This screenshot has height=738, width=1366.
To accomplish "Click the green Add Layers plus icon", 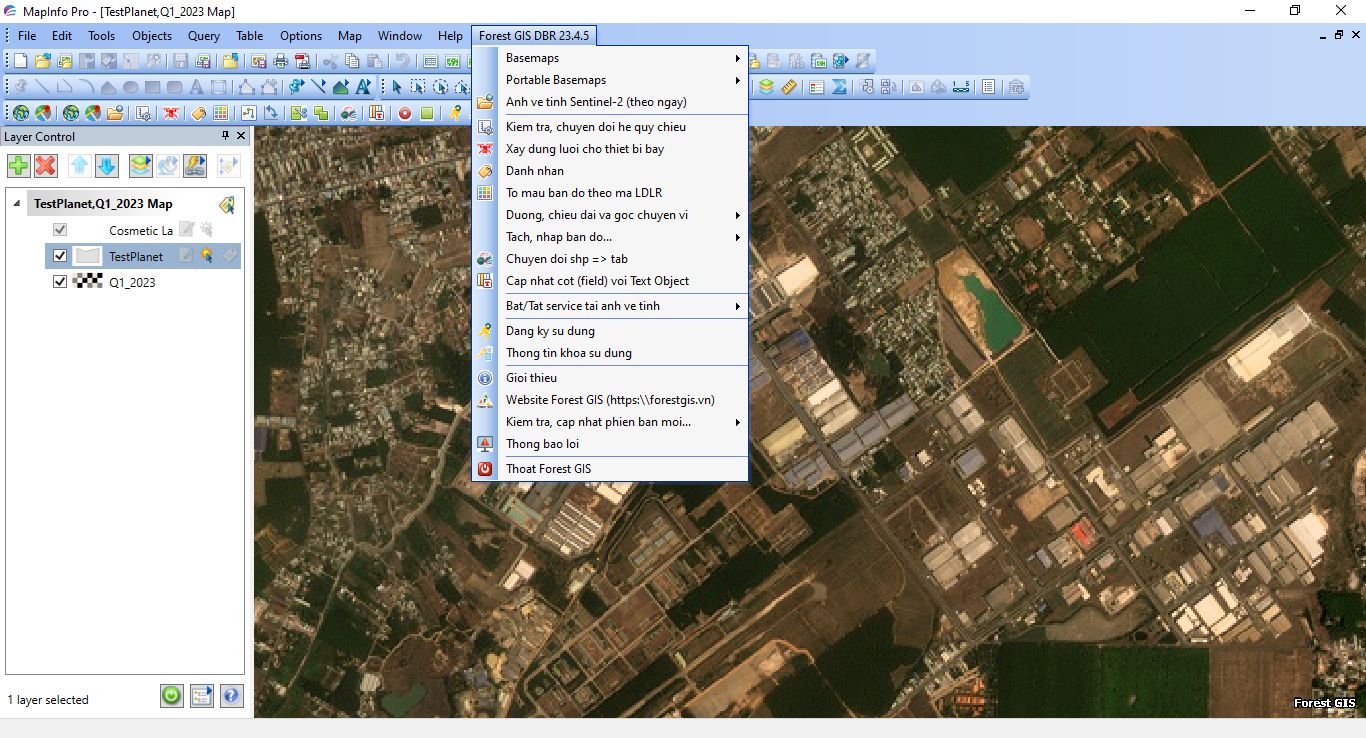I will (x=19, y=166).
